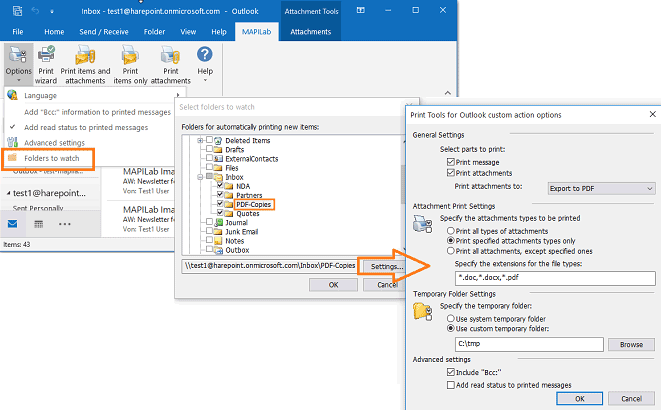The height and width of the screenshot is (410, 661).
Task: Switch to the Home tab
Action: [x=54, y=32]
